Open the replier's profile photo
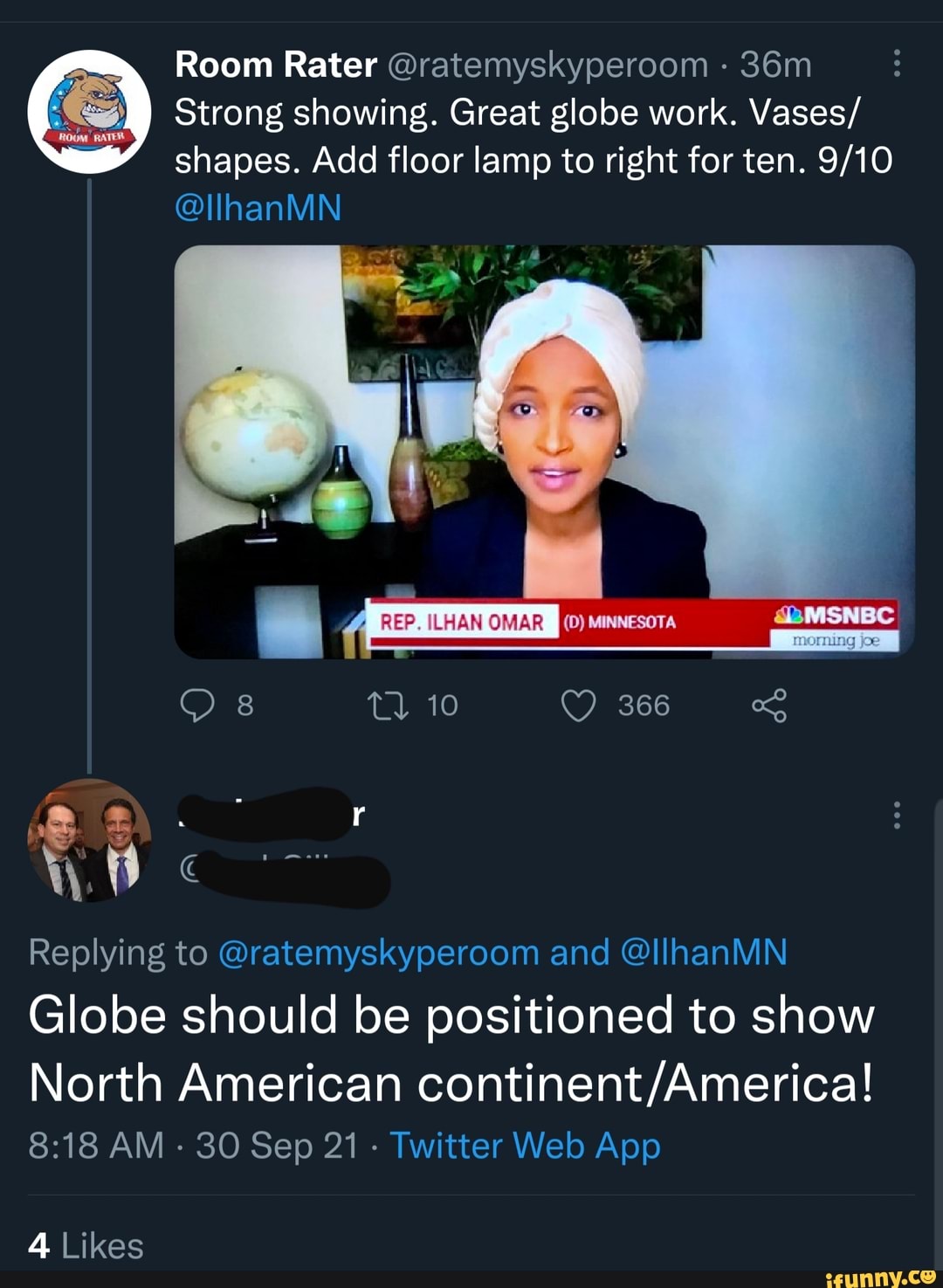Viewport: 943px width, 1288px height. [89, 840]
